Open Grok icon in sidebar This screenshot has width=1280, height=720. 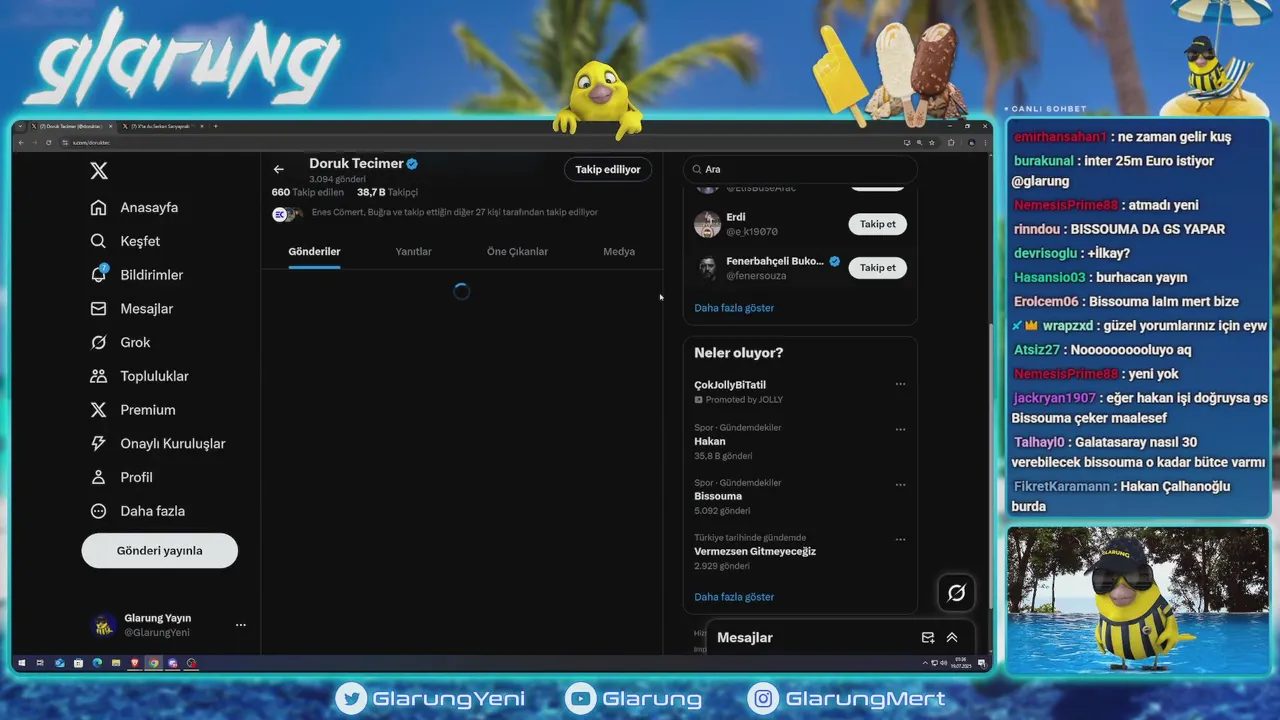[x=98, y=342]
